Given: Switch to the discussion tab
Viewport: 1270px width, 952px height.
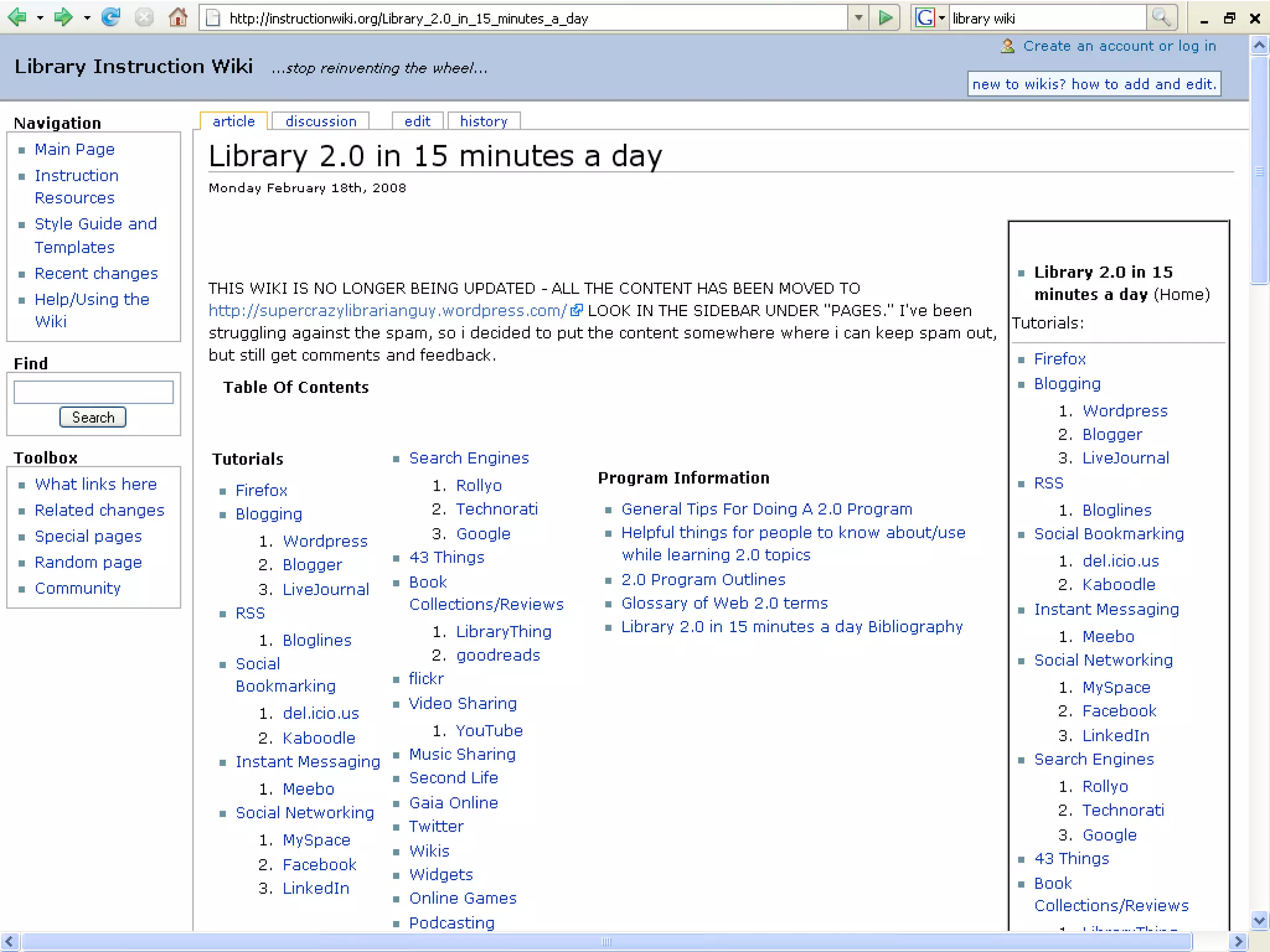Looking at the screenshot, I should click(x=321, y=121).
